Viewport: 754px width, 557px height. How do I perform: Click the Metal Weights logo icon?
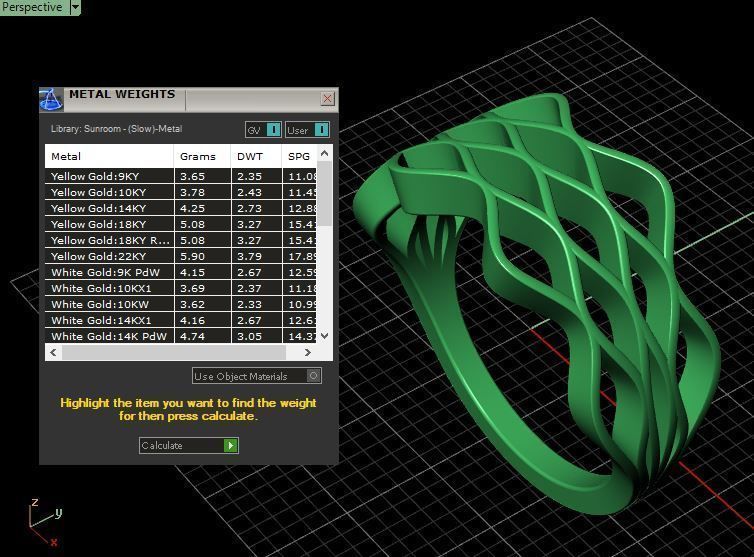[x=51, y=100]
